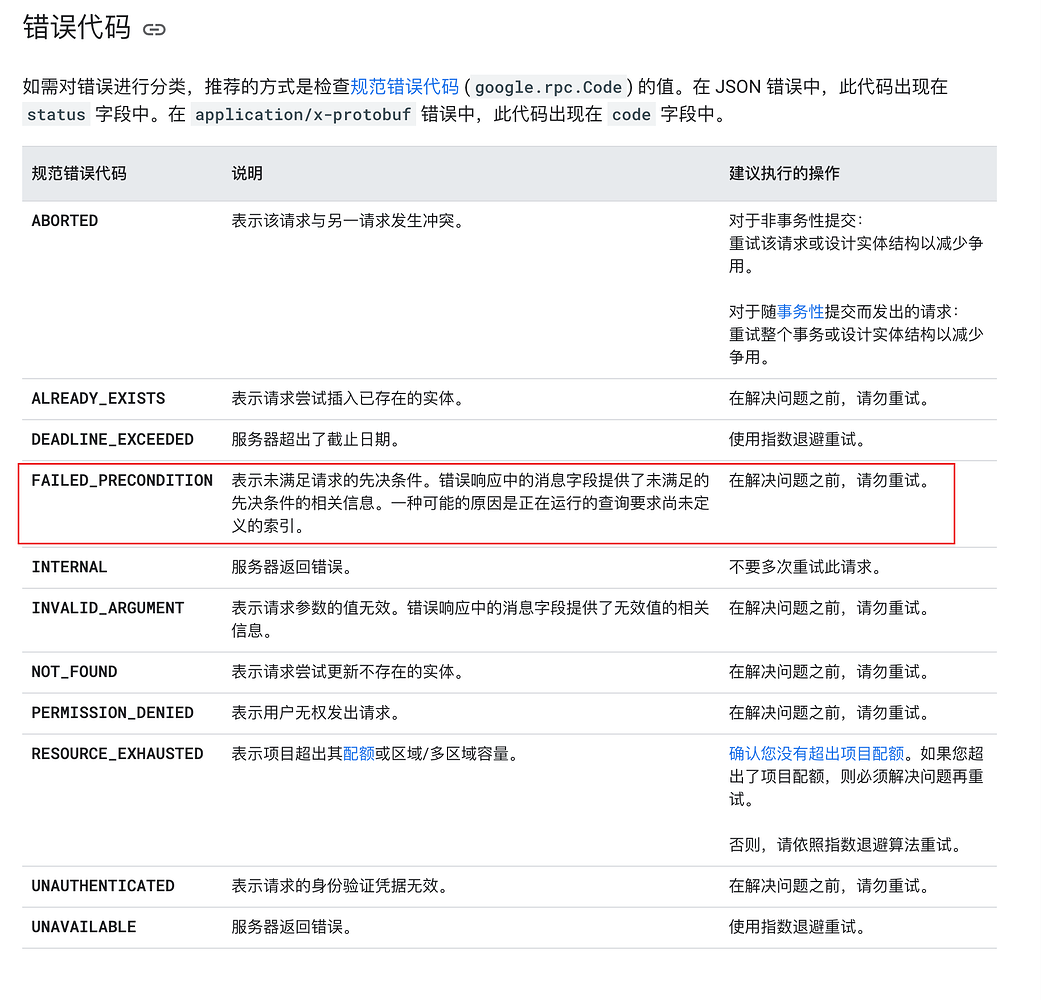Click INTERNAL action 不要多次重试此请求
1042x1000 pixels.
[x=805, y=567]
